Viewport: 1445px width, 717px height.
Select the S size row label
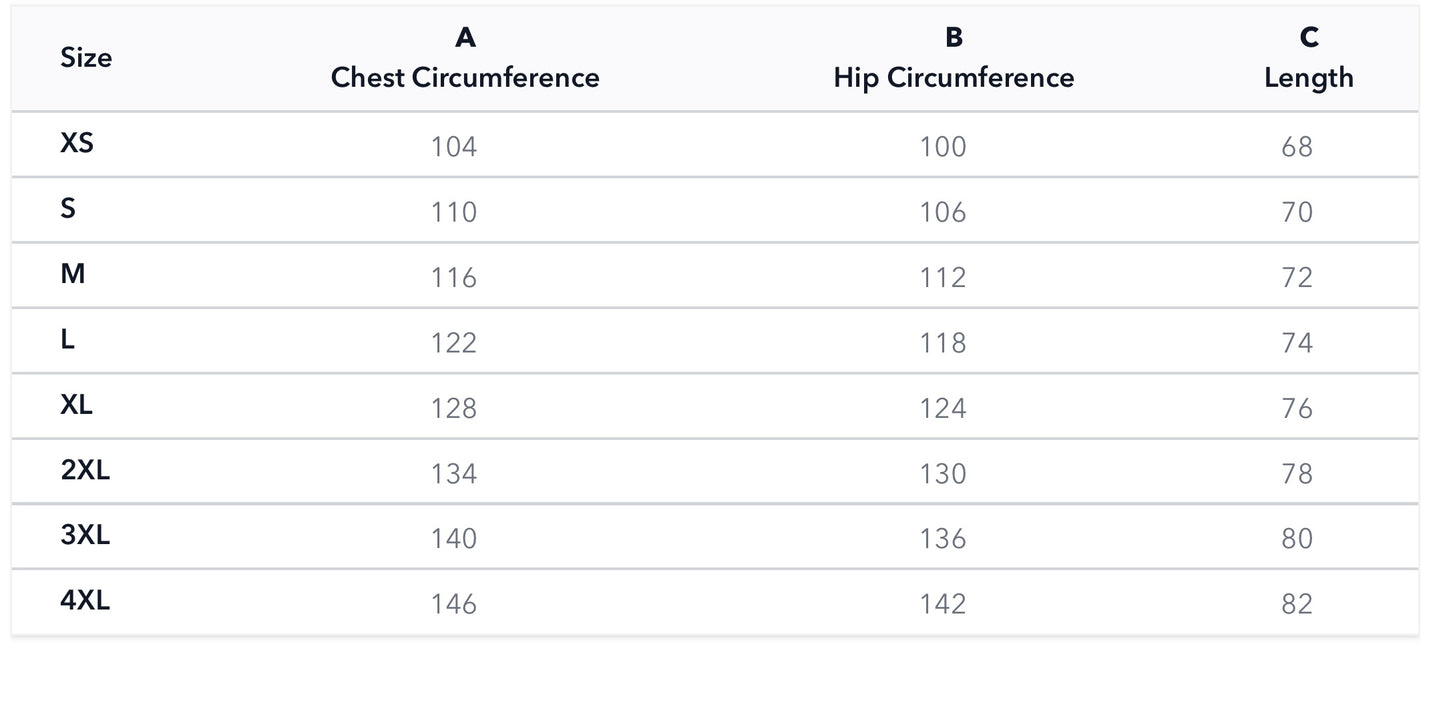pyautogui.click(x=68, y=209)
